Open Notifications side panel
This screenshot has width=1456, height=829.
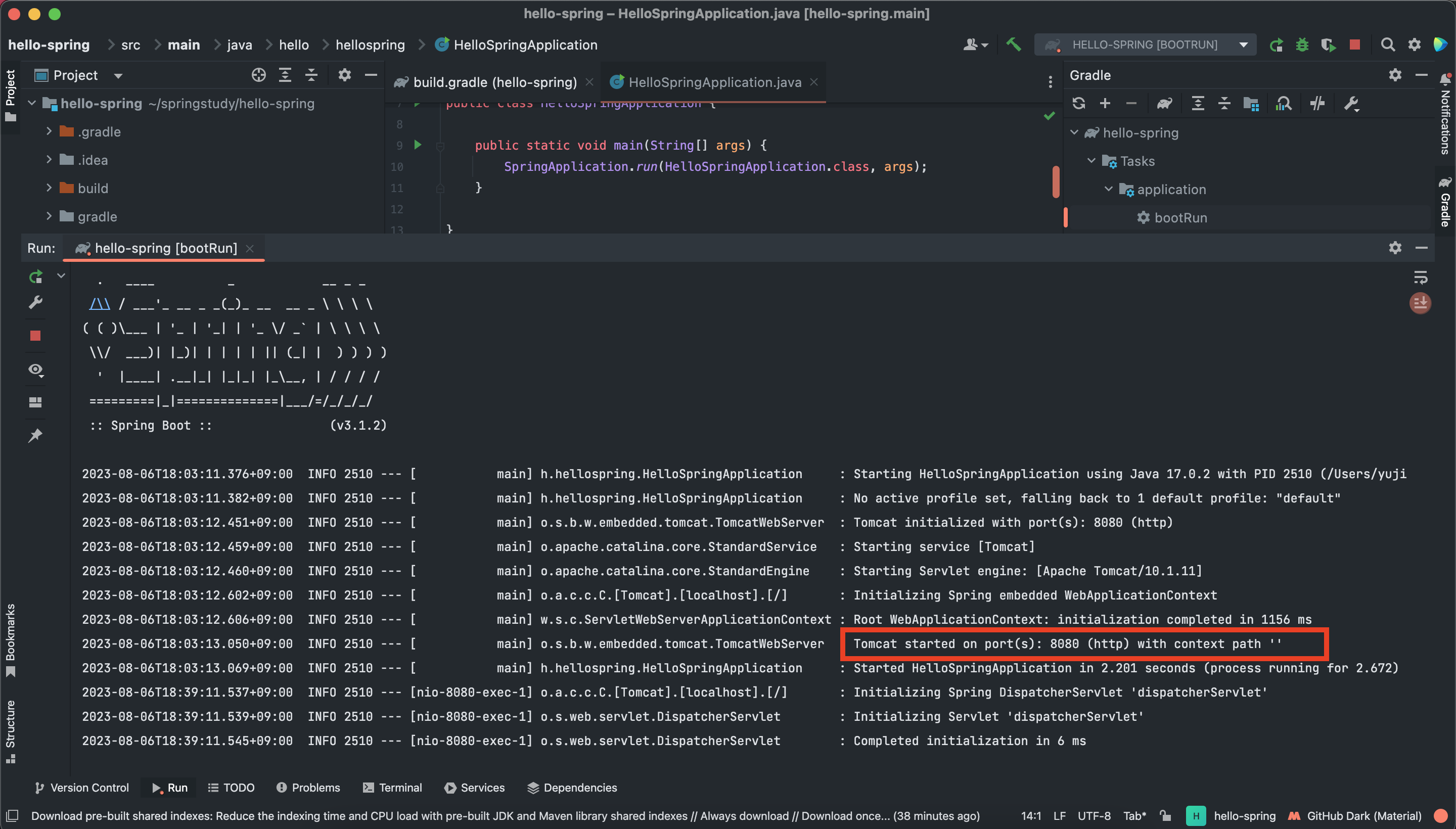tap(1444, 114)
